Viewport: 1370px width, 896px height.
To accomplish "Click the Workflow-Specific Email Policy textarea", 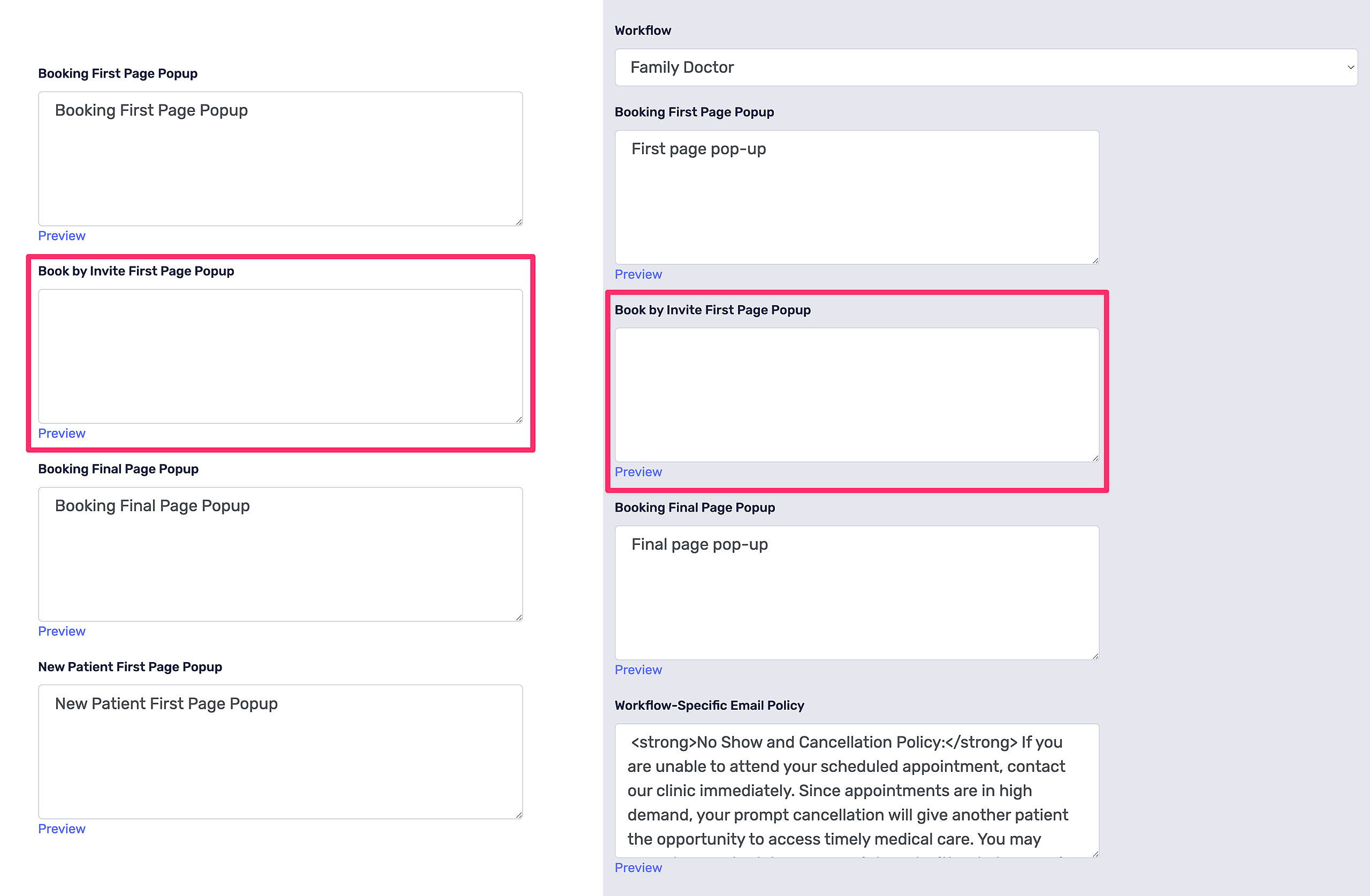I will click(x=857, y=790).
